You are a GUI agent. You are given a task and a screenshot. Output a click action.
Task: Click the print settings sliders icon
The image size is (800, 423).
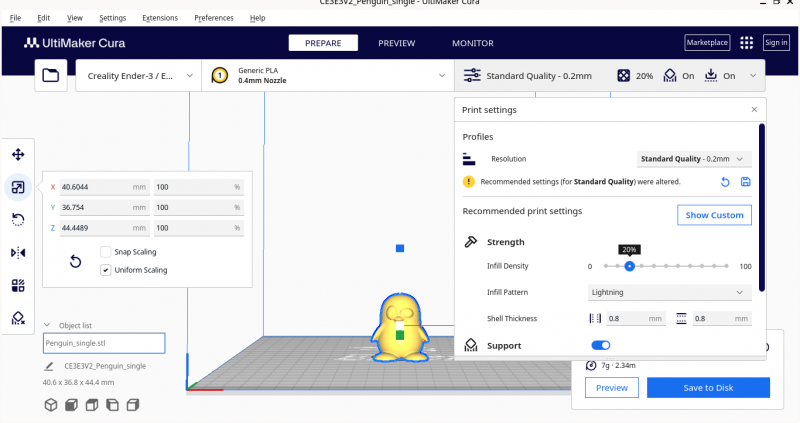pyautogui.click(x=472, y=76)
